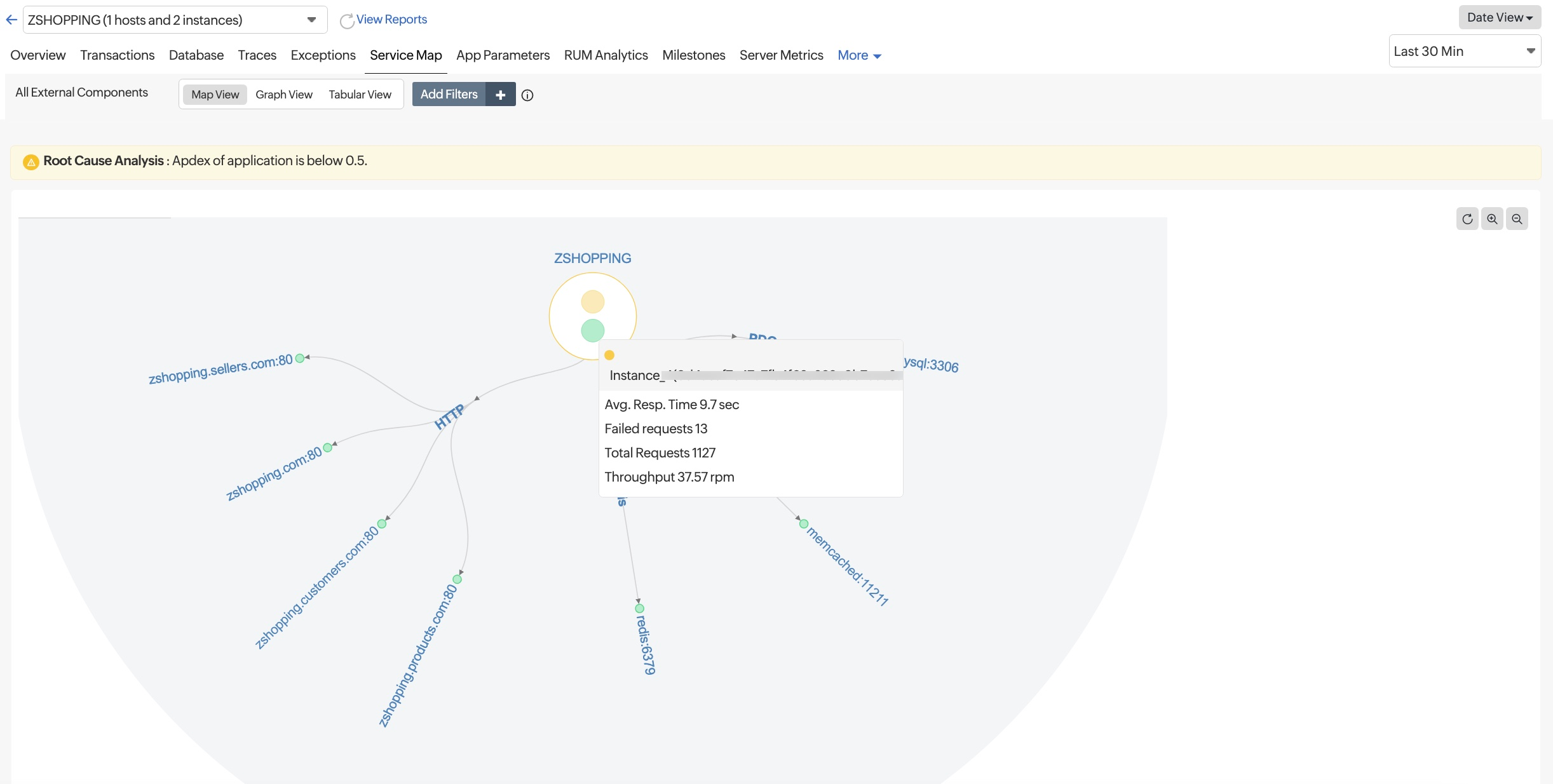Open the RUM Analytics tab
Screen dimensions: 1553x784
606,55
